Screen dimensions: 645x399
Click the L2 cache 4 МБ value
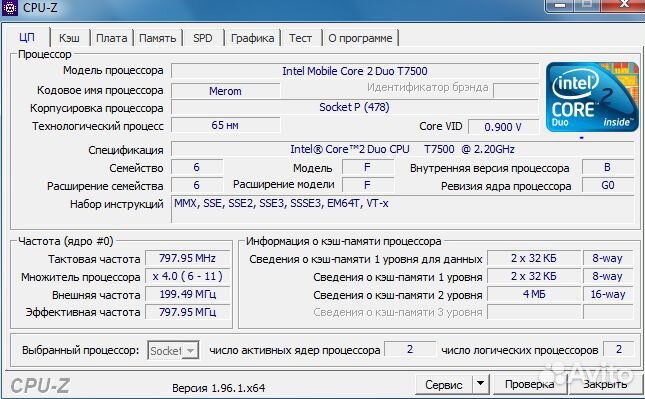(x=534, y=295)
